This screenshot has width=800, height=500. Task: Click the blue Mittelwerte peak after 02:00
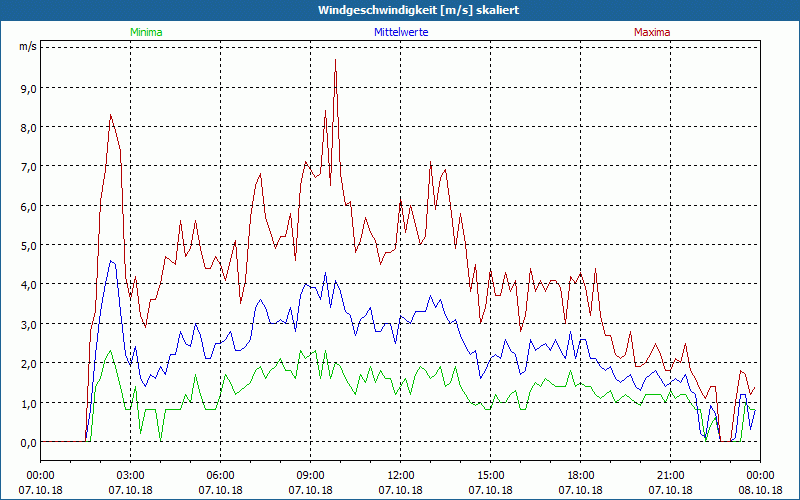[111, 261]
